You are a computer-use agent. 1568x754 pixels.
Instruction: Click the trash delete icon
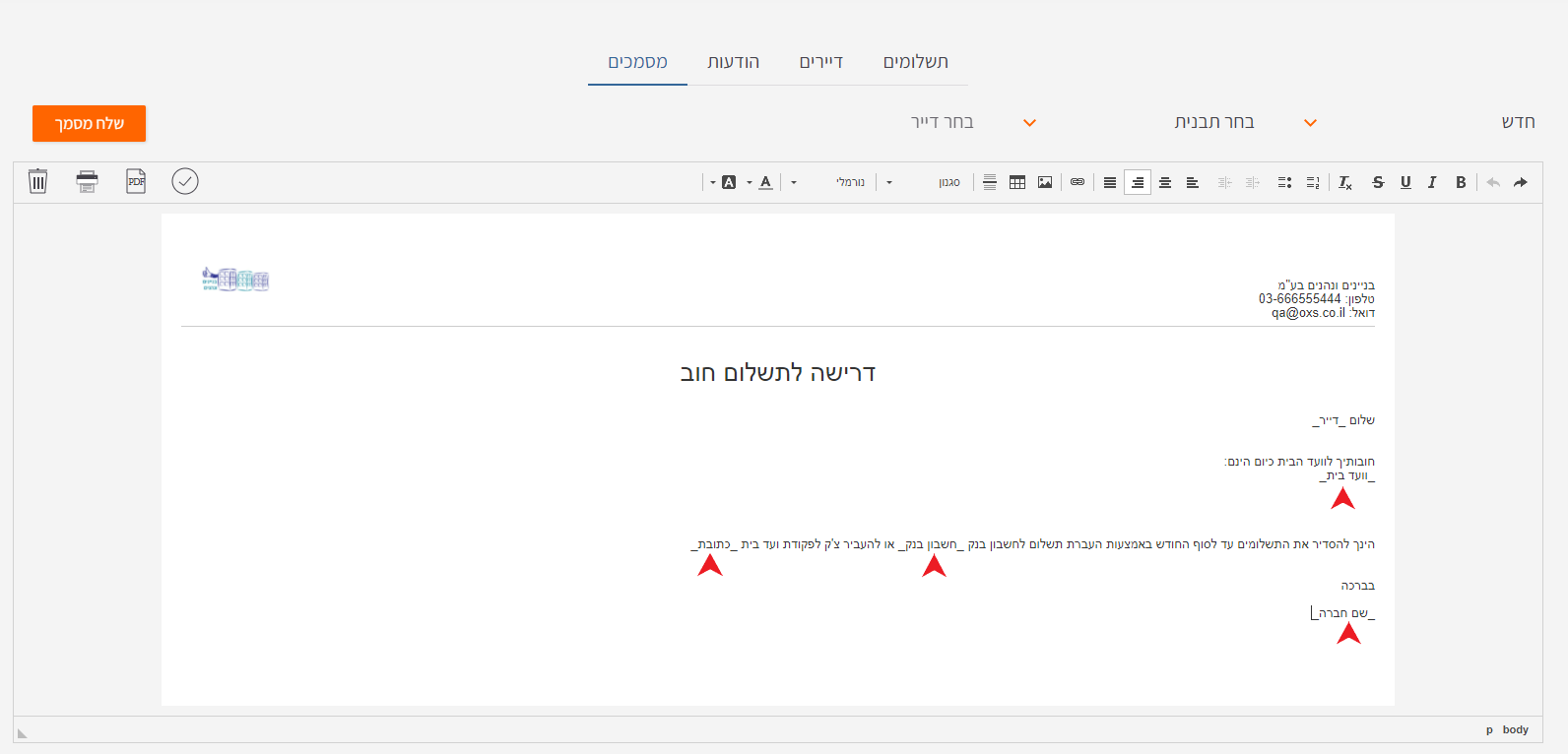(x=37, y=181)
